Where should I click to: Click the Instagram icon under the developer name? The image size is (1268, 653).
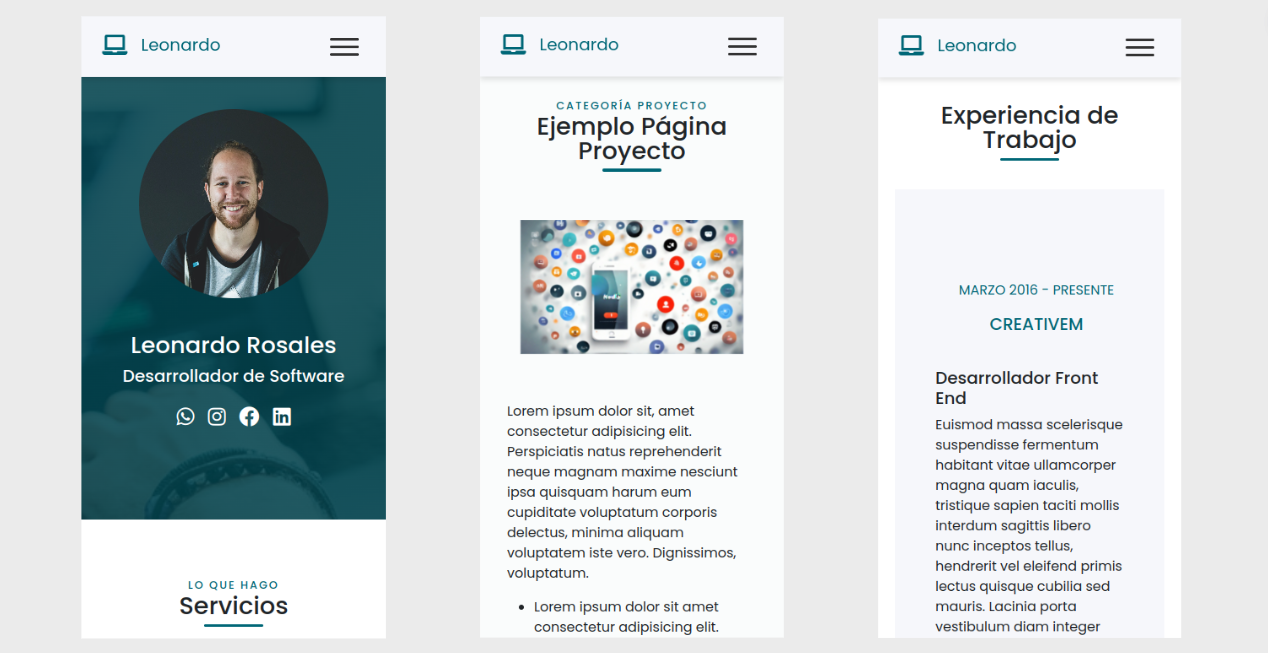click(x=217, y=417)
